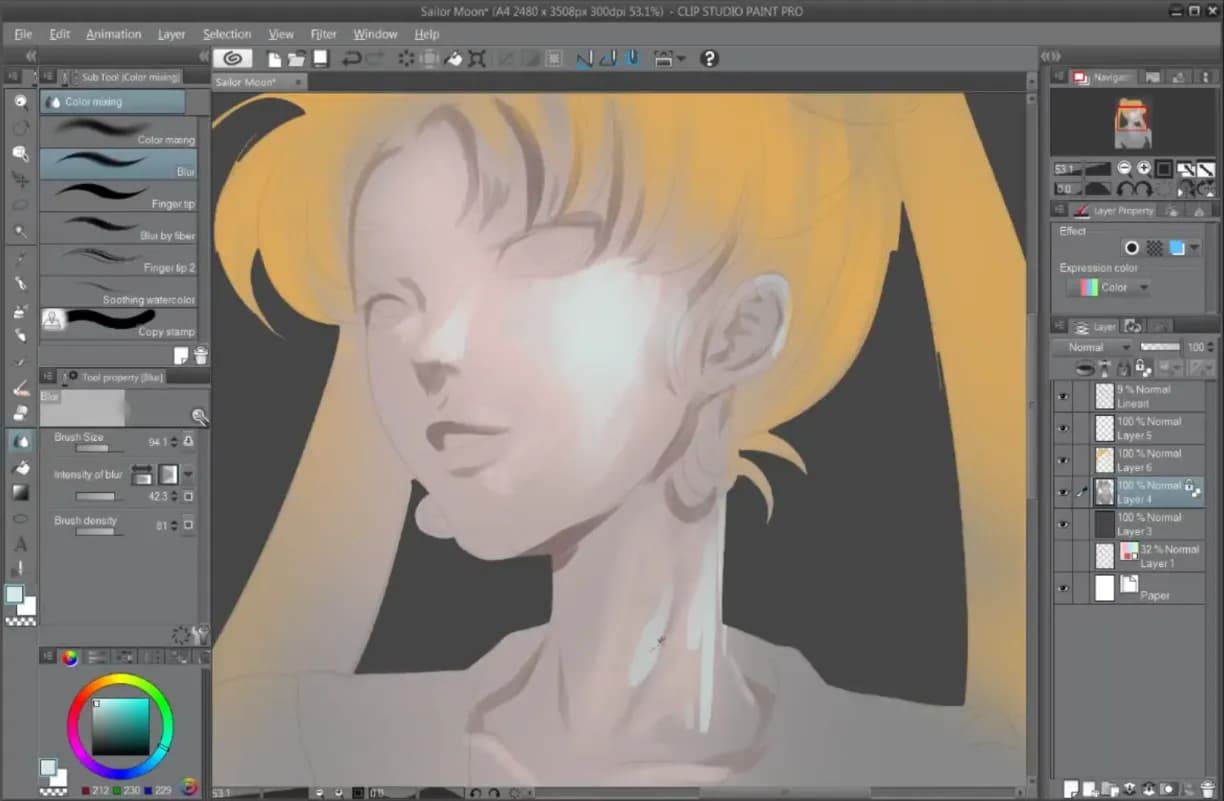Select the Color mixing brush sub tool
The width and height of the screenshot is (1224, 801).
118,131
